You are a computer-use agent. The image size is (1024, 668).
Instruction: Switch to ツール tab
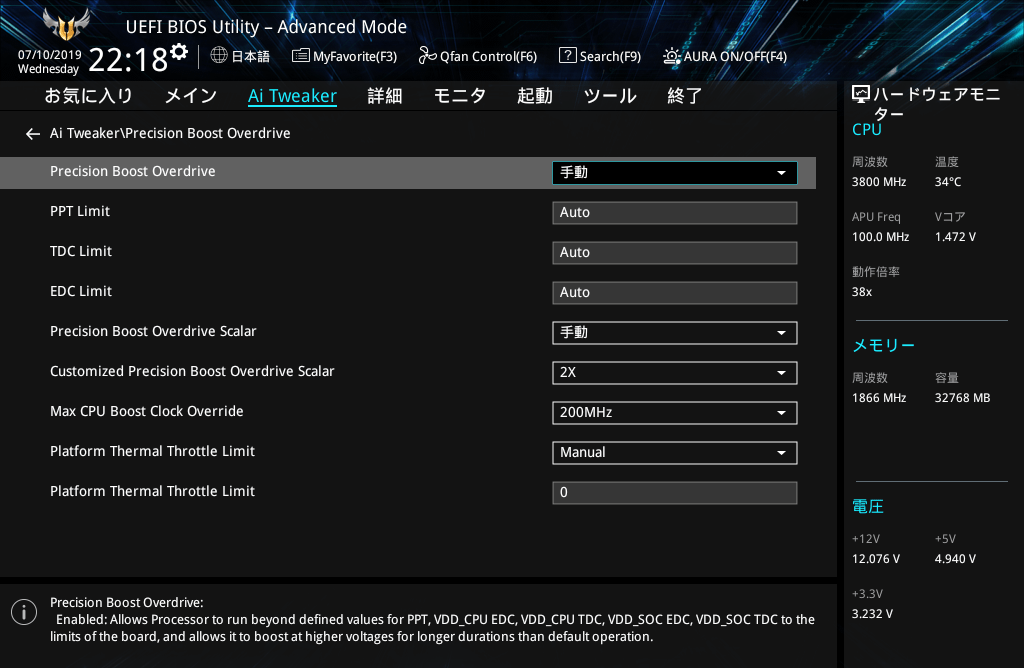[x=610, y=96]
